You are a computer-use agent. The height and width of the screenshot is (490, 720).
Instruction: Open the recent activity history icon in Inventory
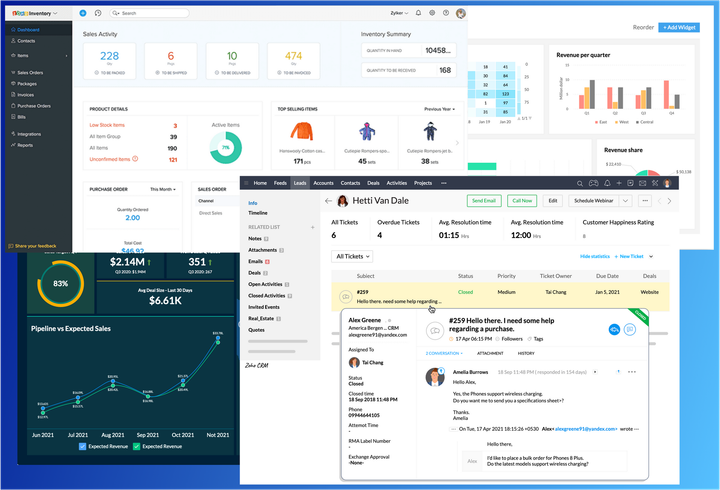[x=98, y=13]
